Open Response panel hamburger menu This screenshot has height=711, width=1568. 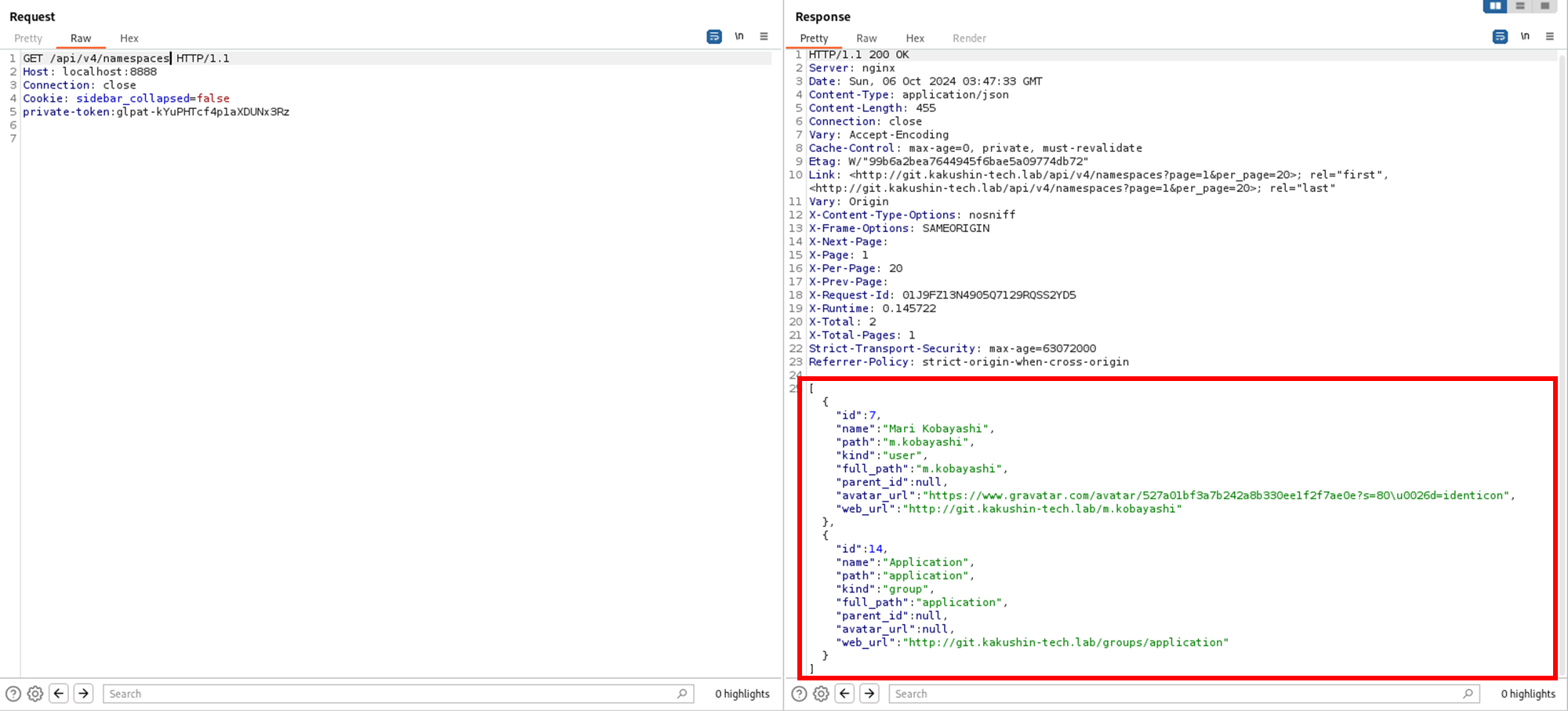[1550, 37]
